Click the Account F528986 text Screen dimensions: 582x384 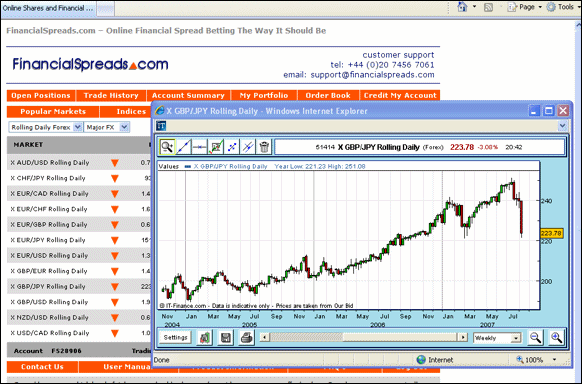(48, 351)
